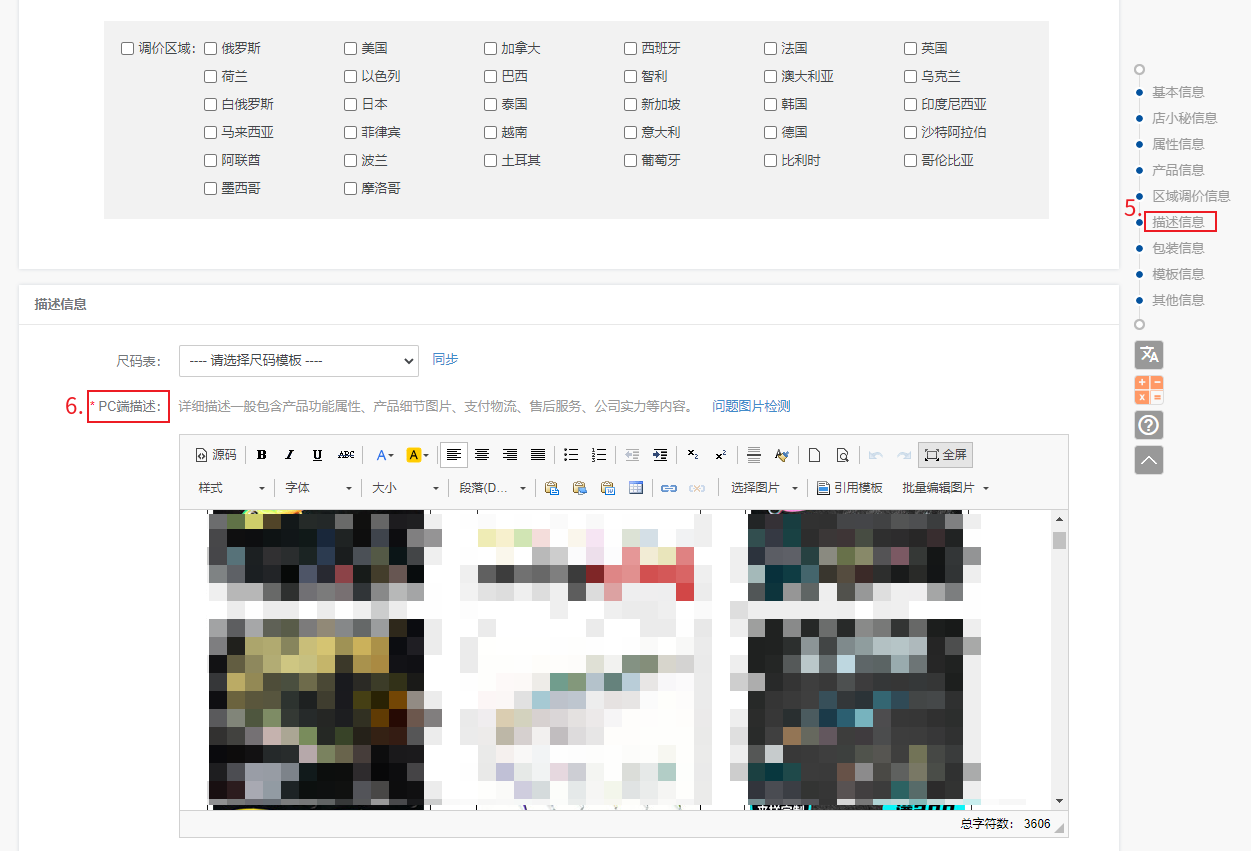This screenshot has height=851, width=1251.
Task: Apply superscript formatting
Action: [x=721, y=455]
